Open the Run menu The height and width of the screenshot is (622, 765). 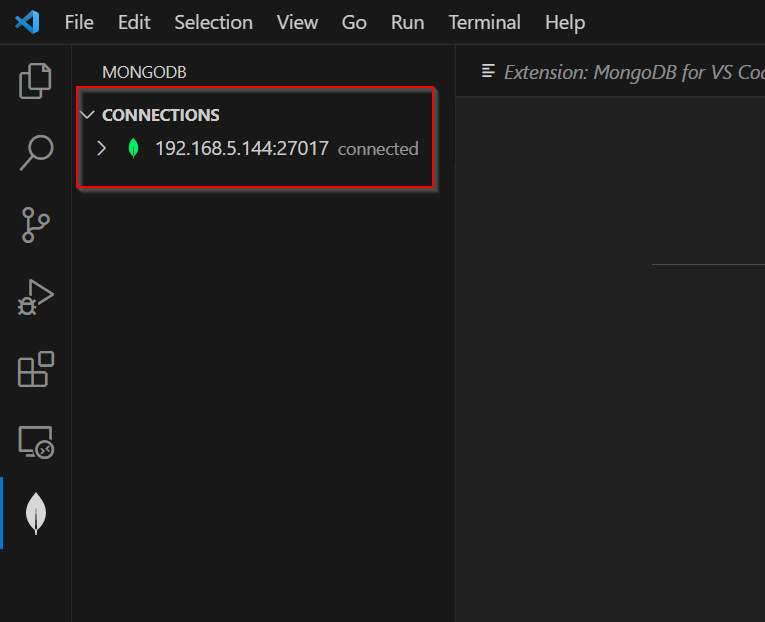coord(407,22)
